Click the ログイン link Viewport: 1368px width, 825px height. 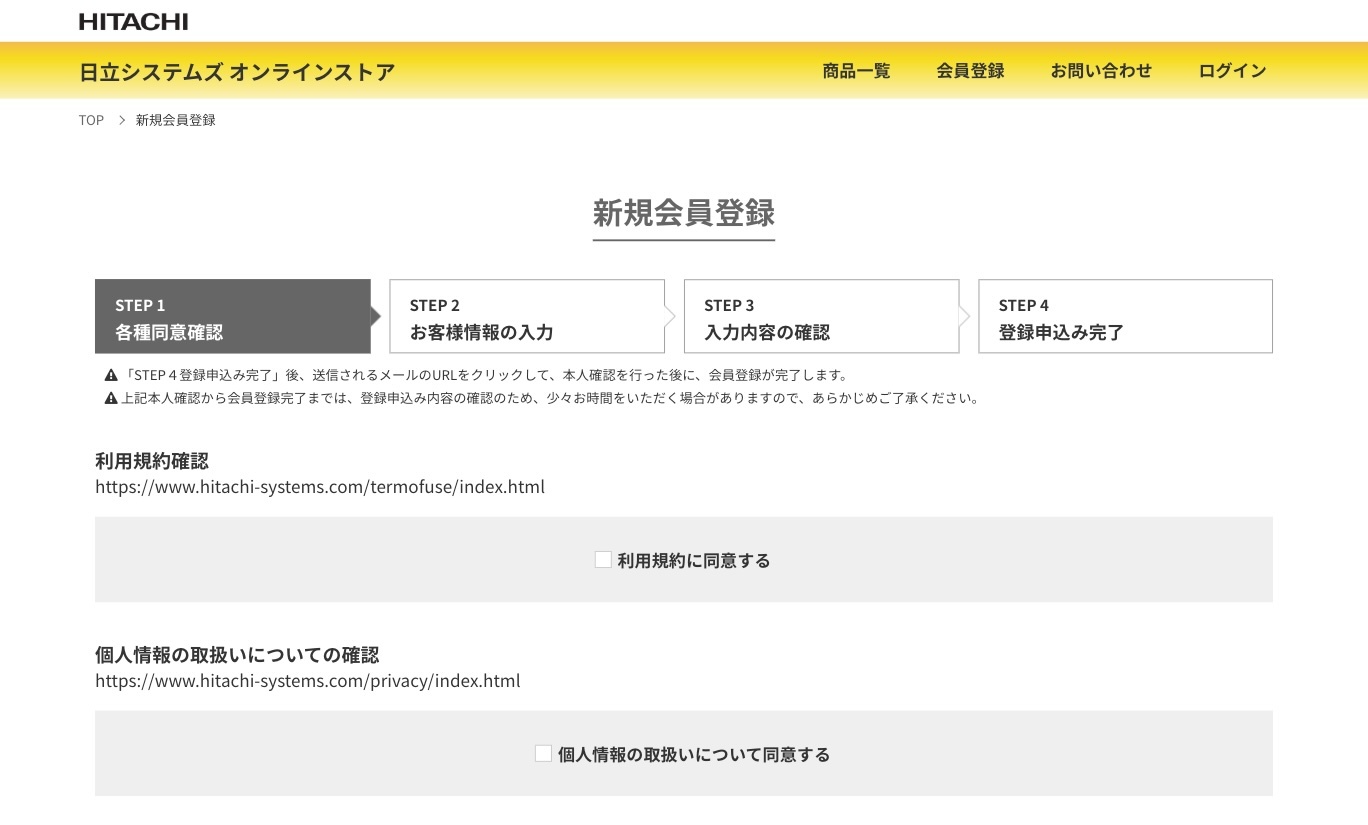pos(1232,70)
